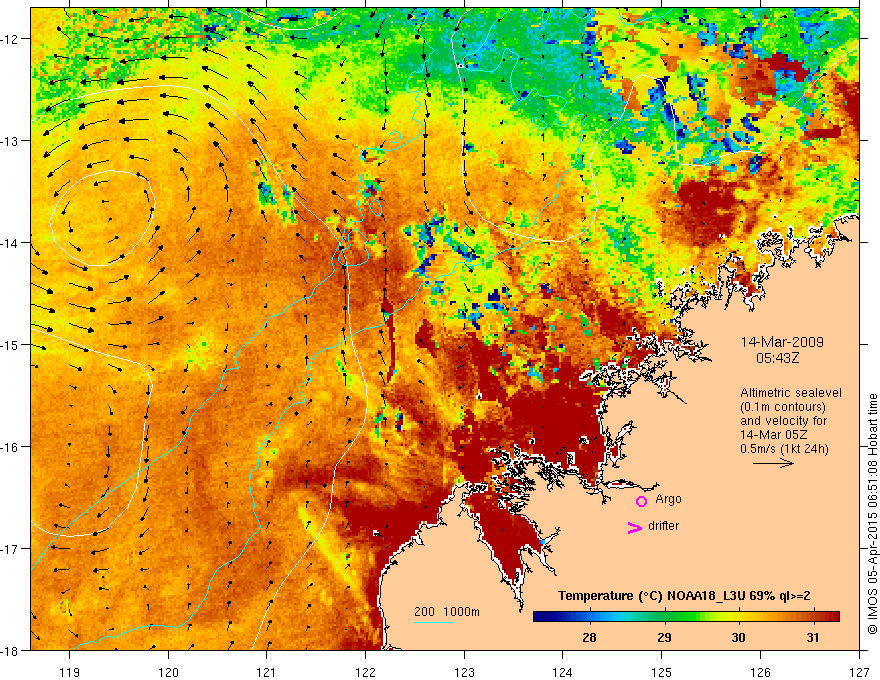Click the cyan 200 1000m isobath legend line
This screenshot has height=680, width=880.
434,622
